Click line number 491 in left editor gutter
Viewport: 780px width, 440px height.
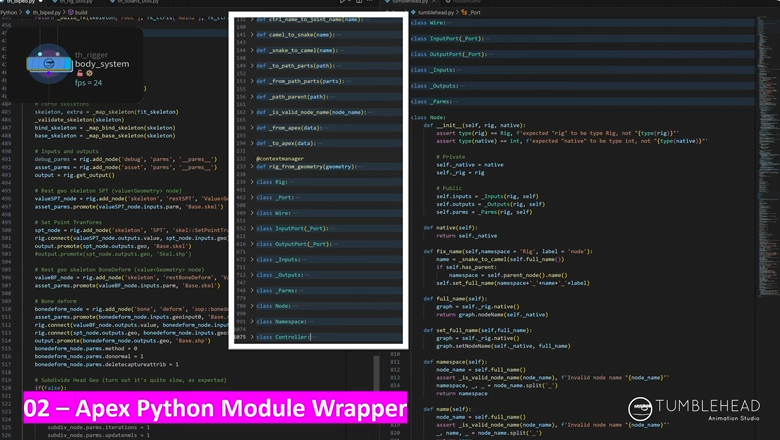(6, 159)
